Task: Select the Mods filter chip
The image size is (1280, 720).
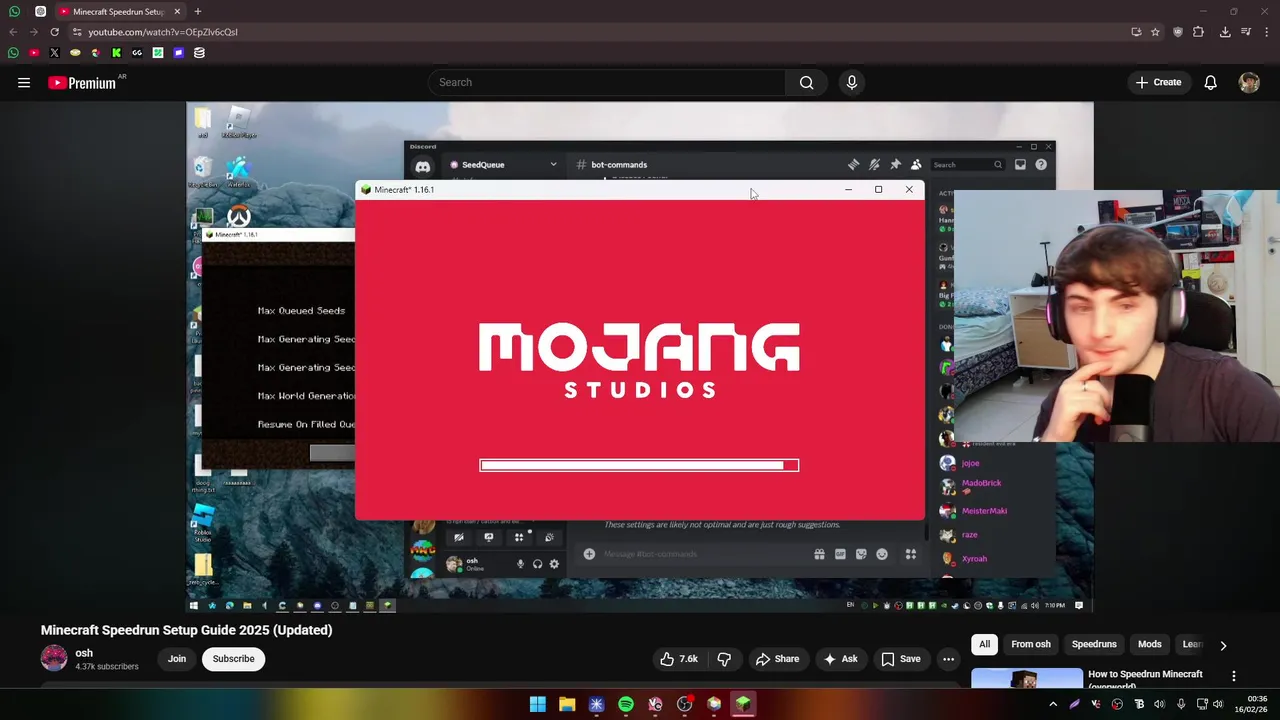Action: click(x=1150, y=645)
